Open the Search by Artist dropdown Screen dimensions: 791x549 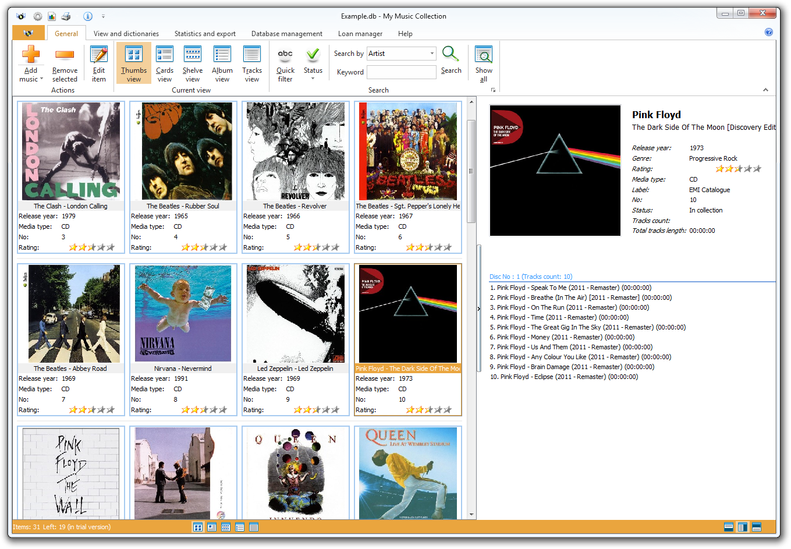point(431,53)
